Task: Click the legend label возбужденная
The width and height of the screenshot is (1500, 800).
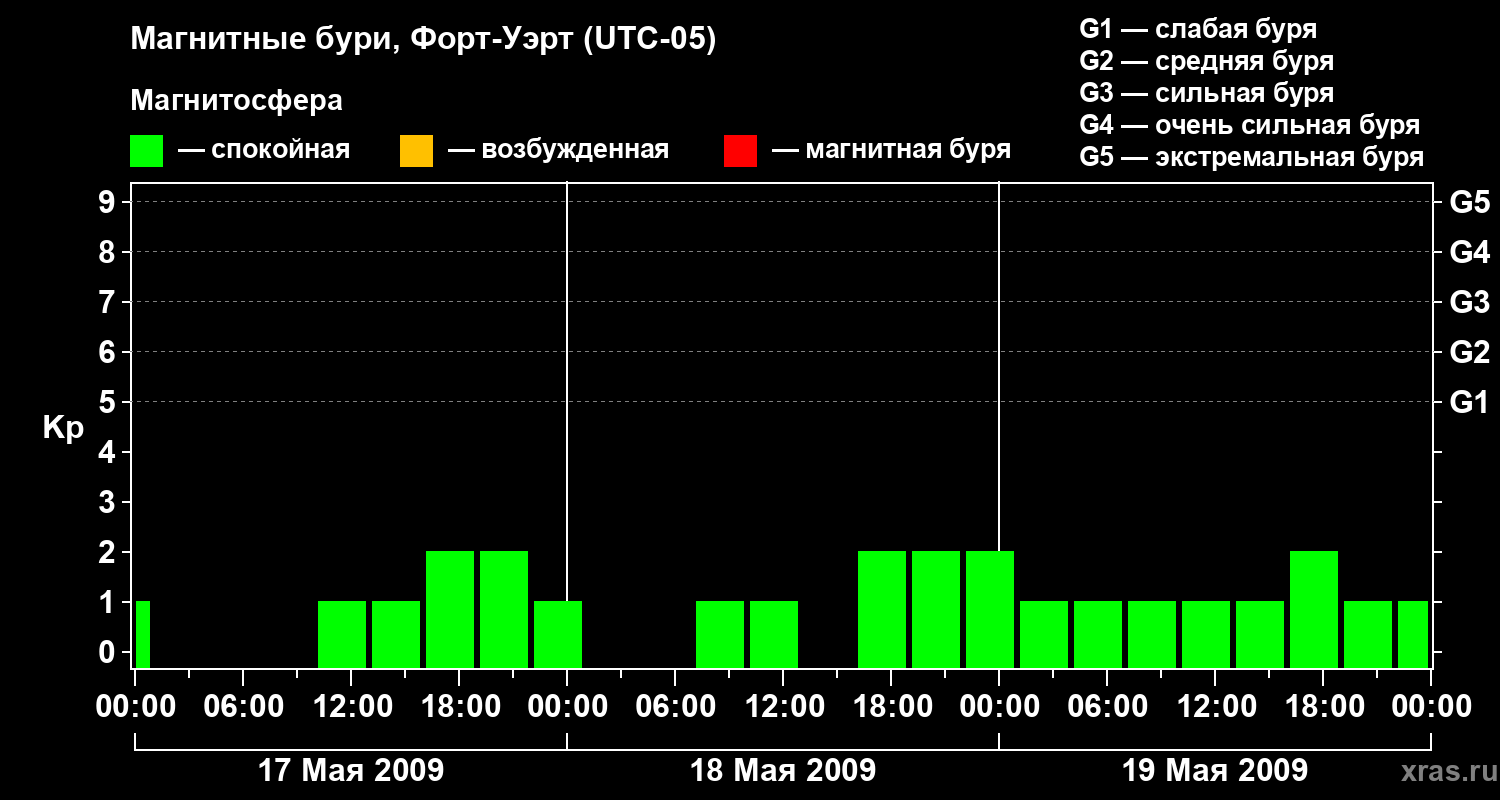Action: (x=575, y=151)
